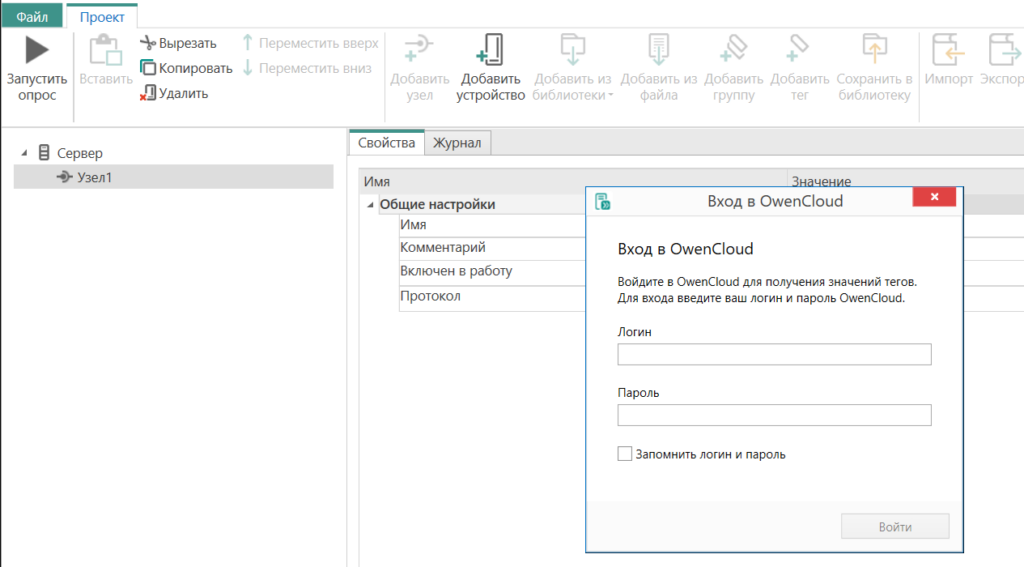
Task: Click the Имя column header
Action: click(573, 181)
